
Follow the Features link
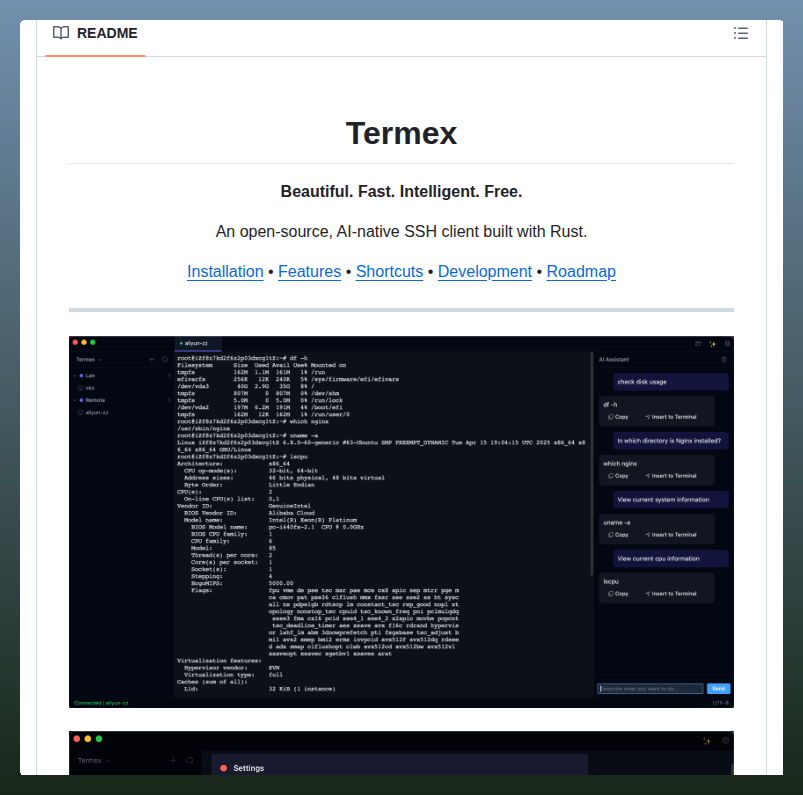(309, 271)
